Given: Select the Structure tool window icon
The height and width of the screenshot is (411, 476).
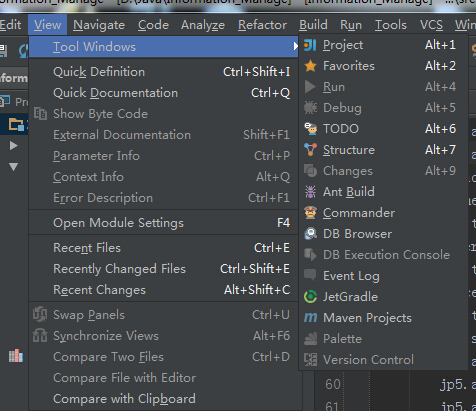Looking at the screenshot, I should coord(310,150).
